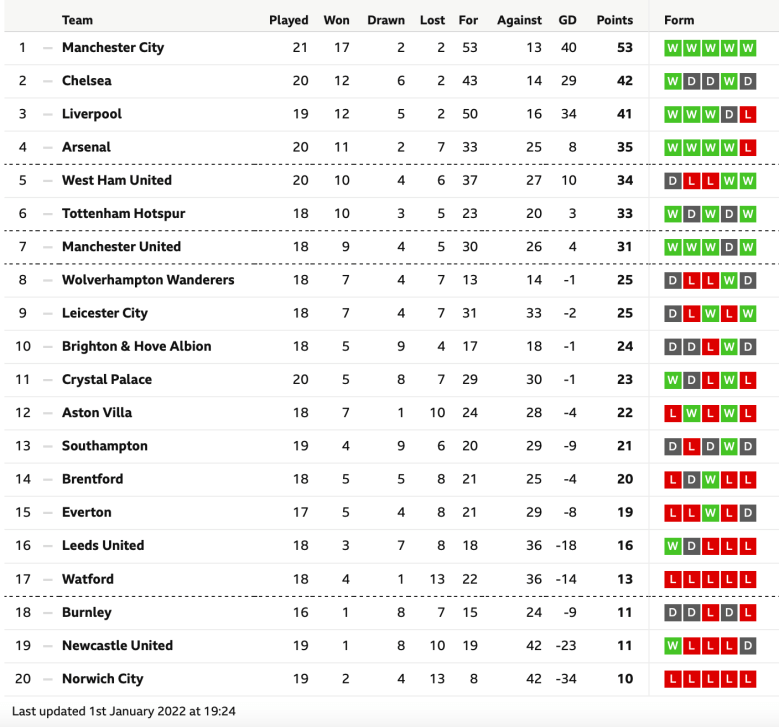Click Leeds United's grey D form badge
779x727 pixels.
coord(691,545)
